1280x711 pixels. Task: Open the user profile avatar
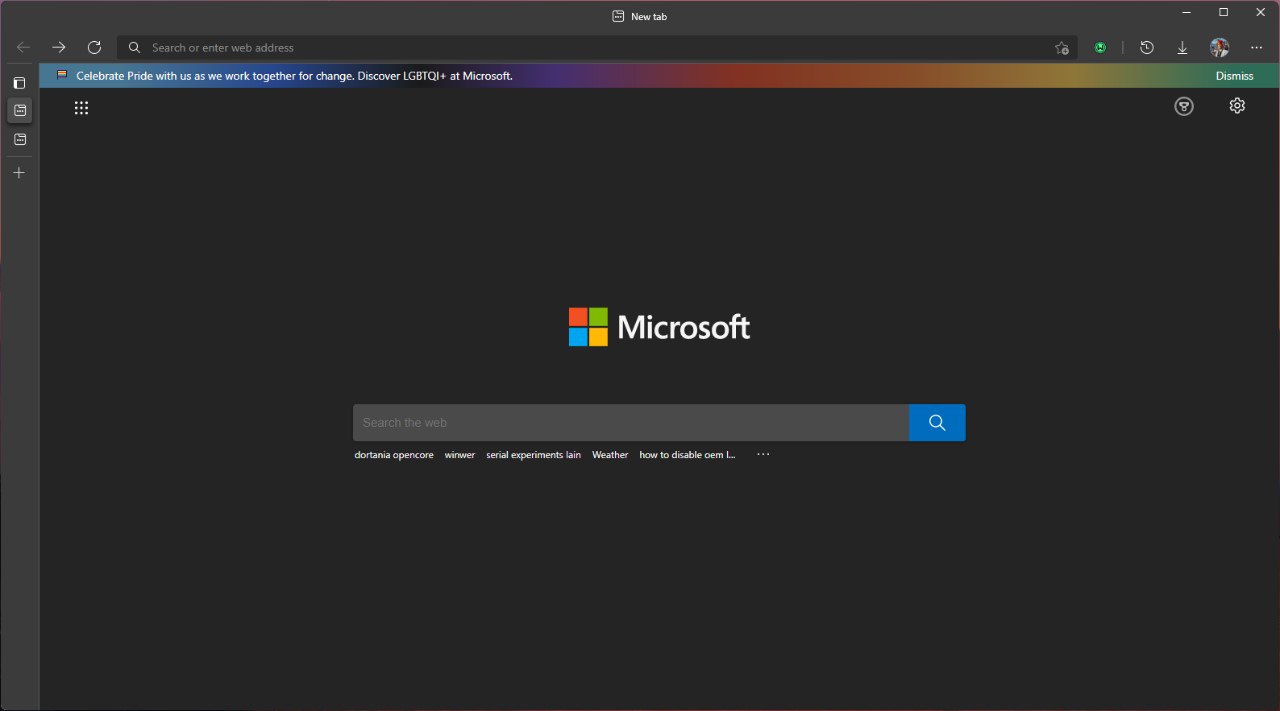1219,47
